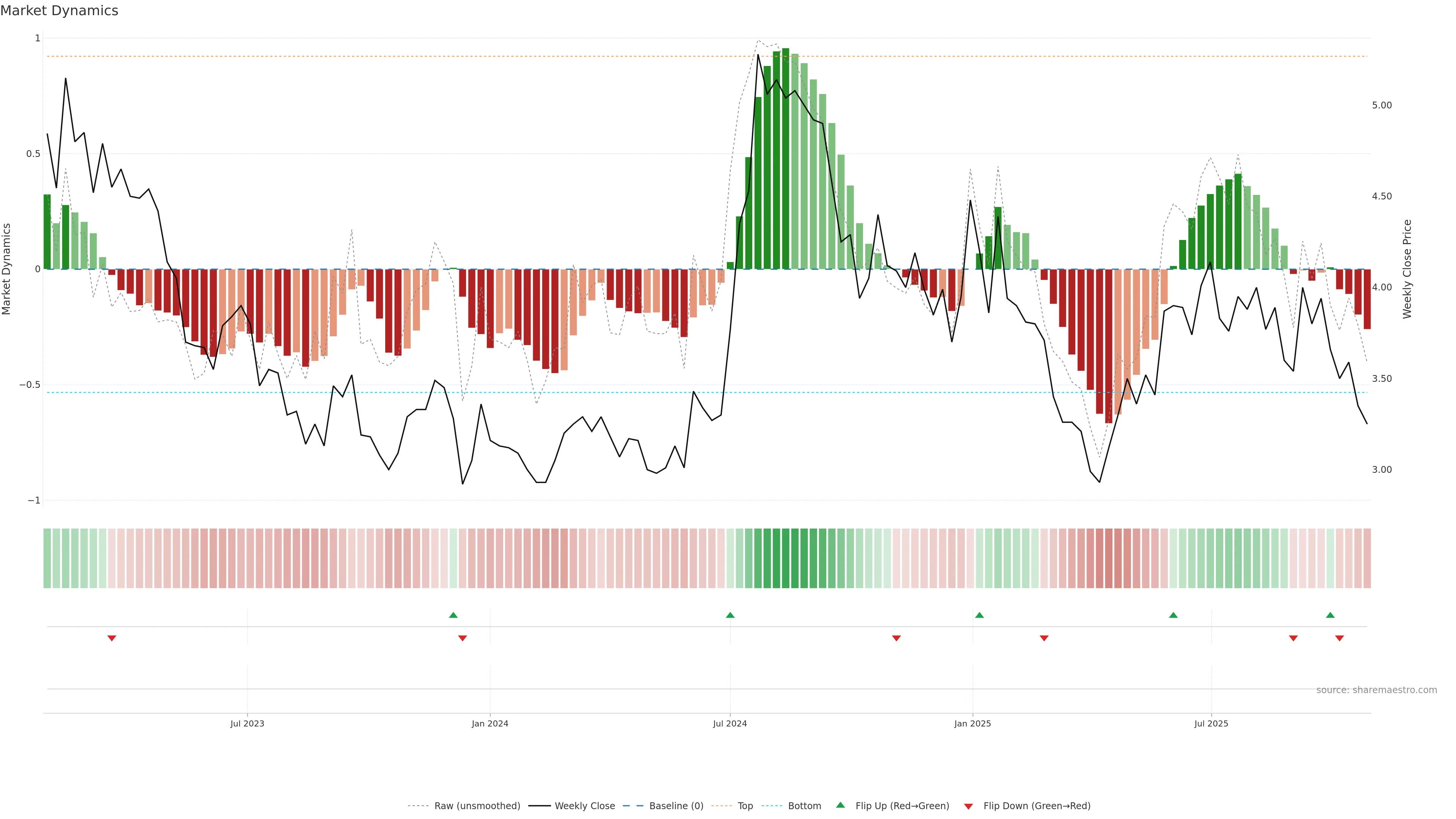Click the Jul 2023 x-axis label
The height and width of the screenshot is (819, 1456).
click(x=247, y=723)
